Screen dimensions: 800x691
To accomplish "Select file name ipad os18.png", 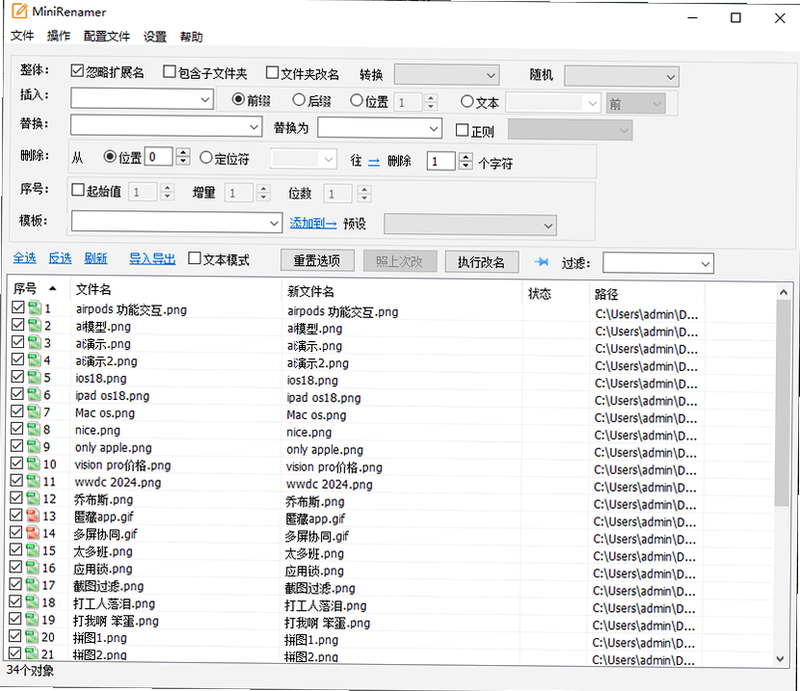I will pos(112,396).
